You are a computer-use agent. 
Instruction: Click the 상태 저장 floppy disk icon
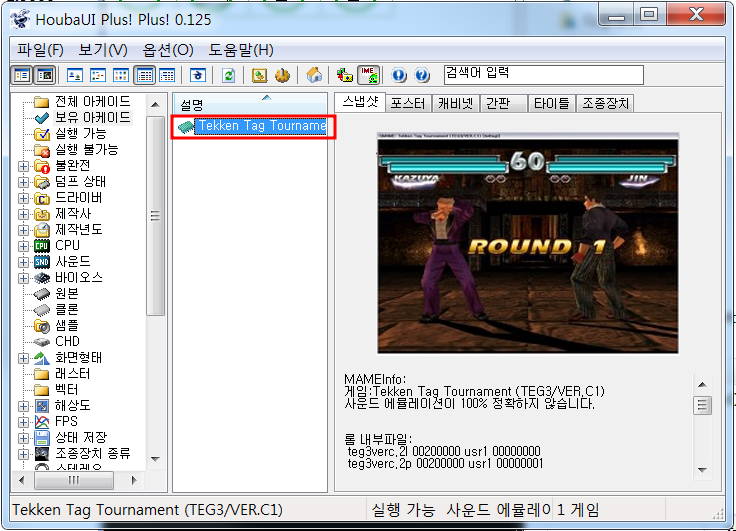(x=42, y=438)
